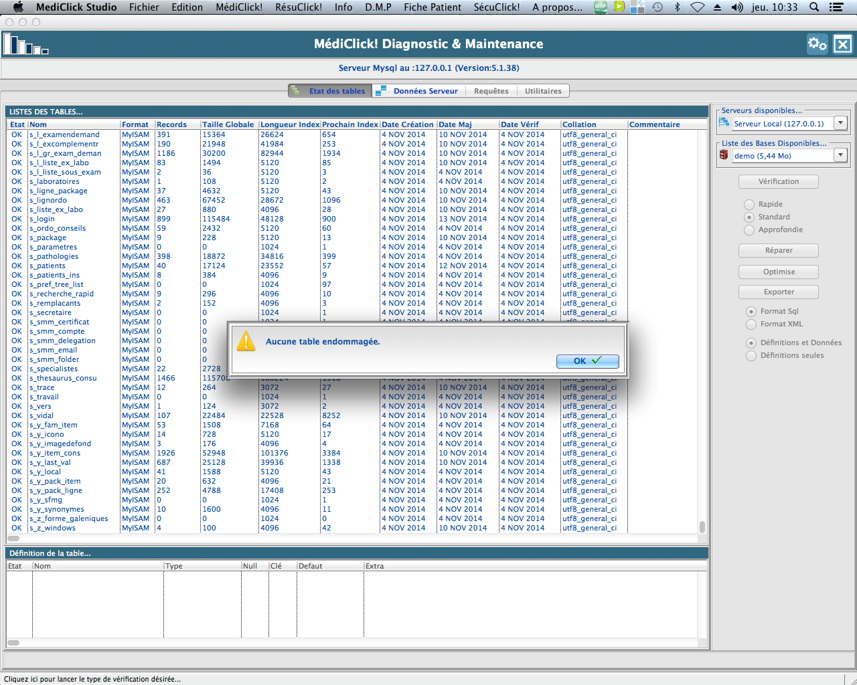Click the boxed X icon in header
Viewport: 857px width, 685px height.
843,44
